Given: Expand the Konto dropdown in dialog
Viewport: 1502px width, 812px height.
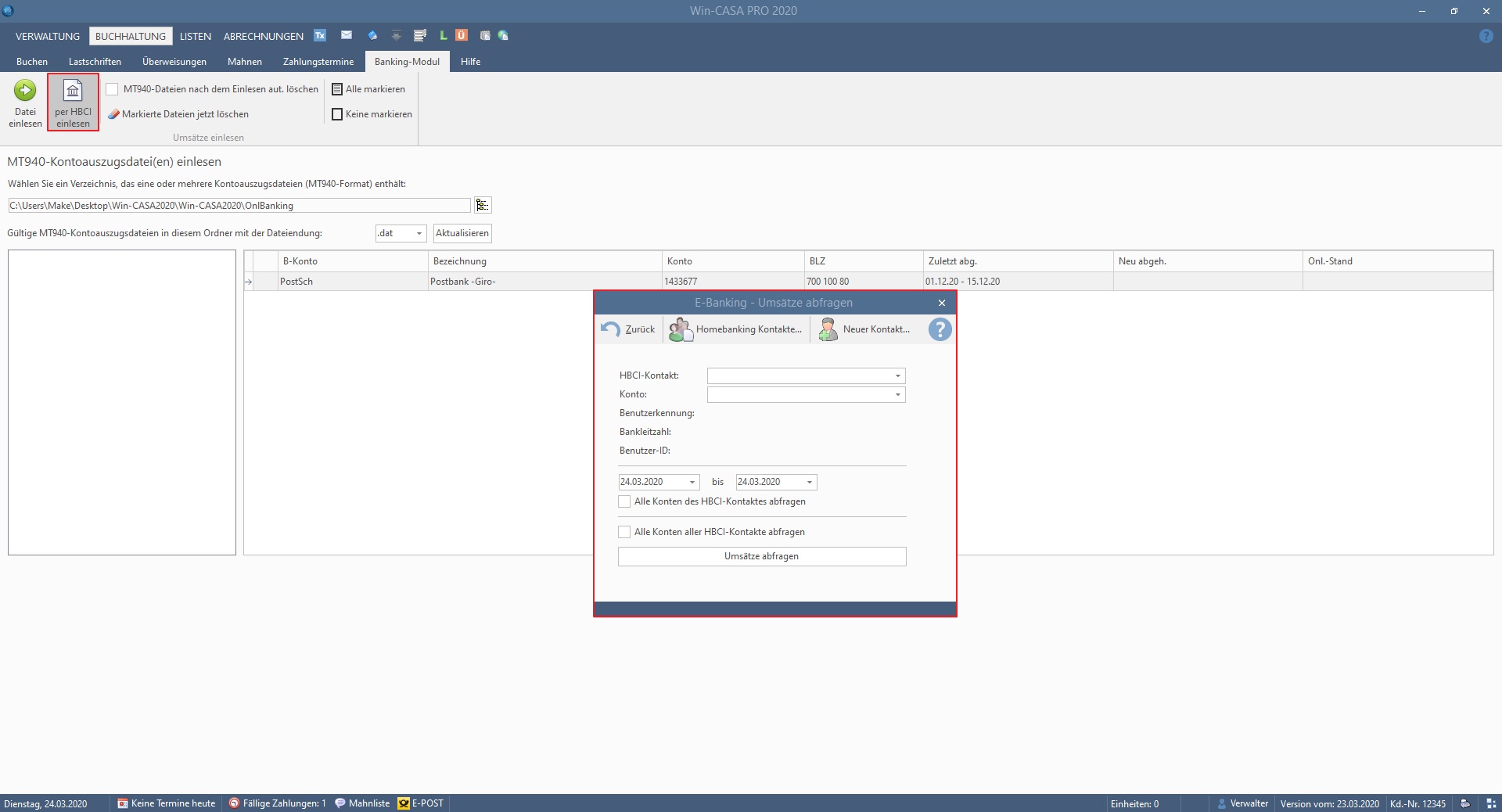Looking at the screenshot, I should tap(897, 395).
